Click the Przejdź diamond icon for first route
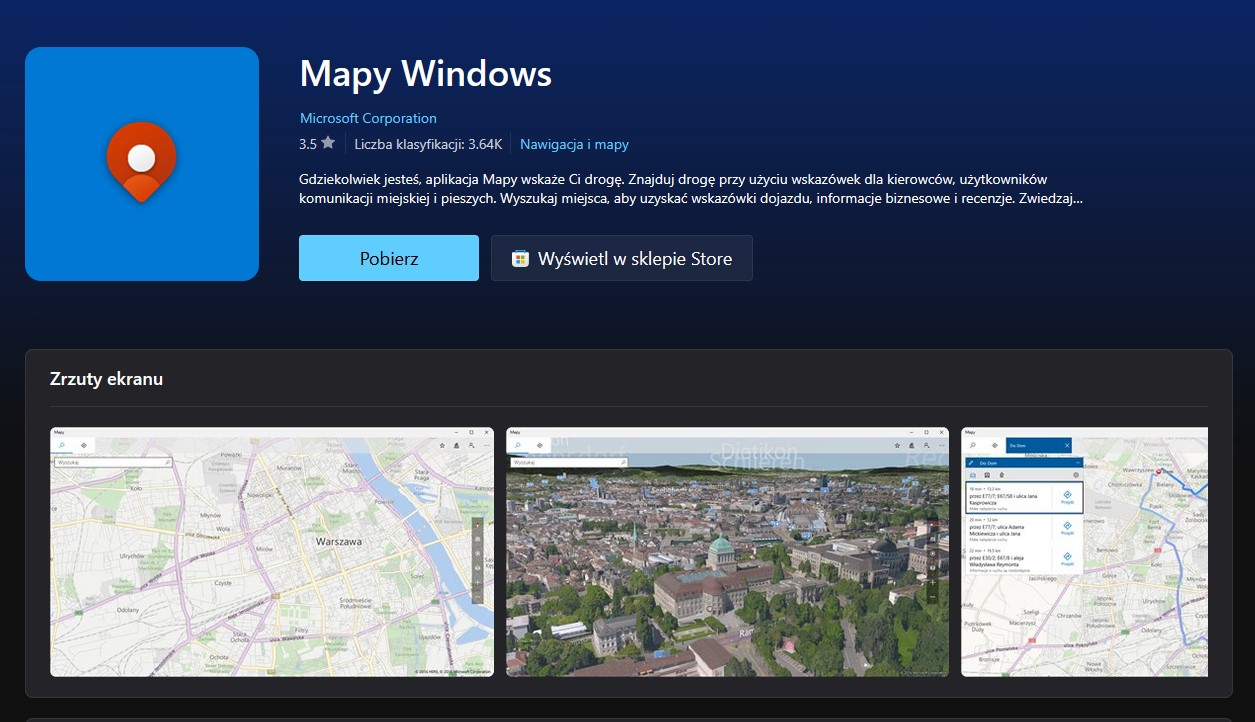Screen dimensions: 1255x722 tap(1068, 495)
